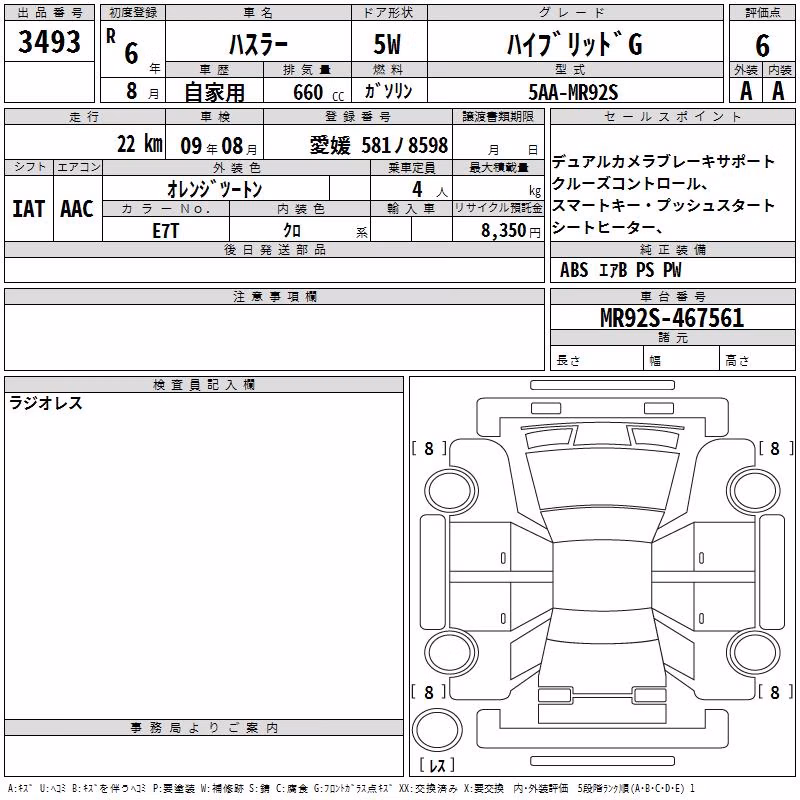Click interior color クロ

click(x=292, y=231)
